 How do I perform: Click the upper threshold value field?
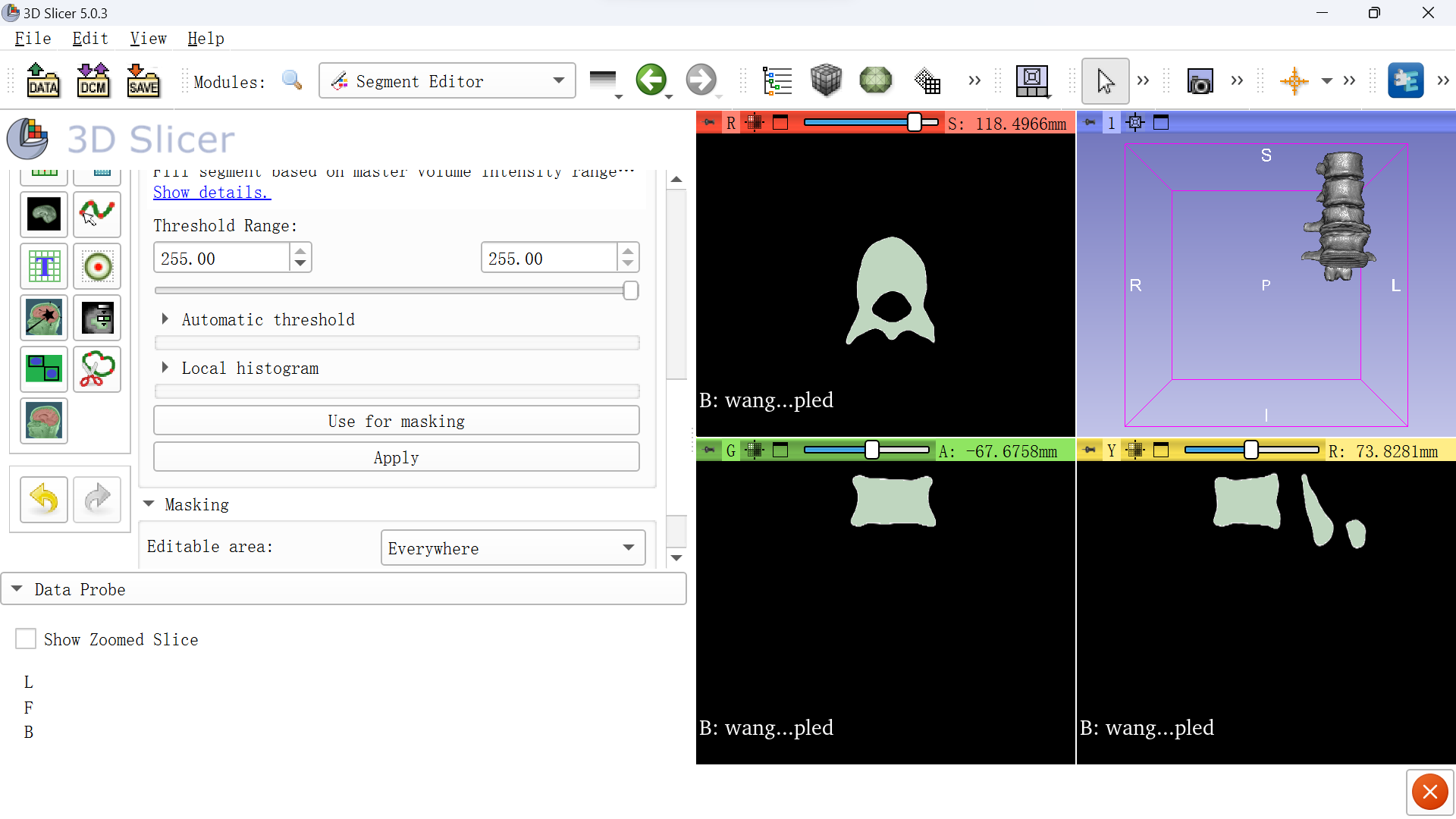549,258
